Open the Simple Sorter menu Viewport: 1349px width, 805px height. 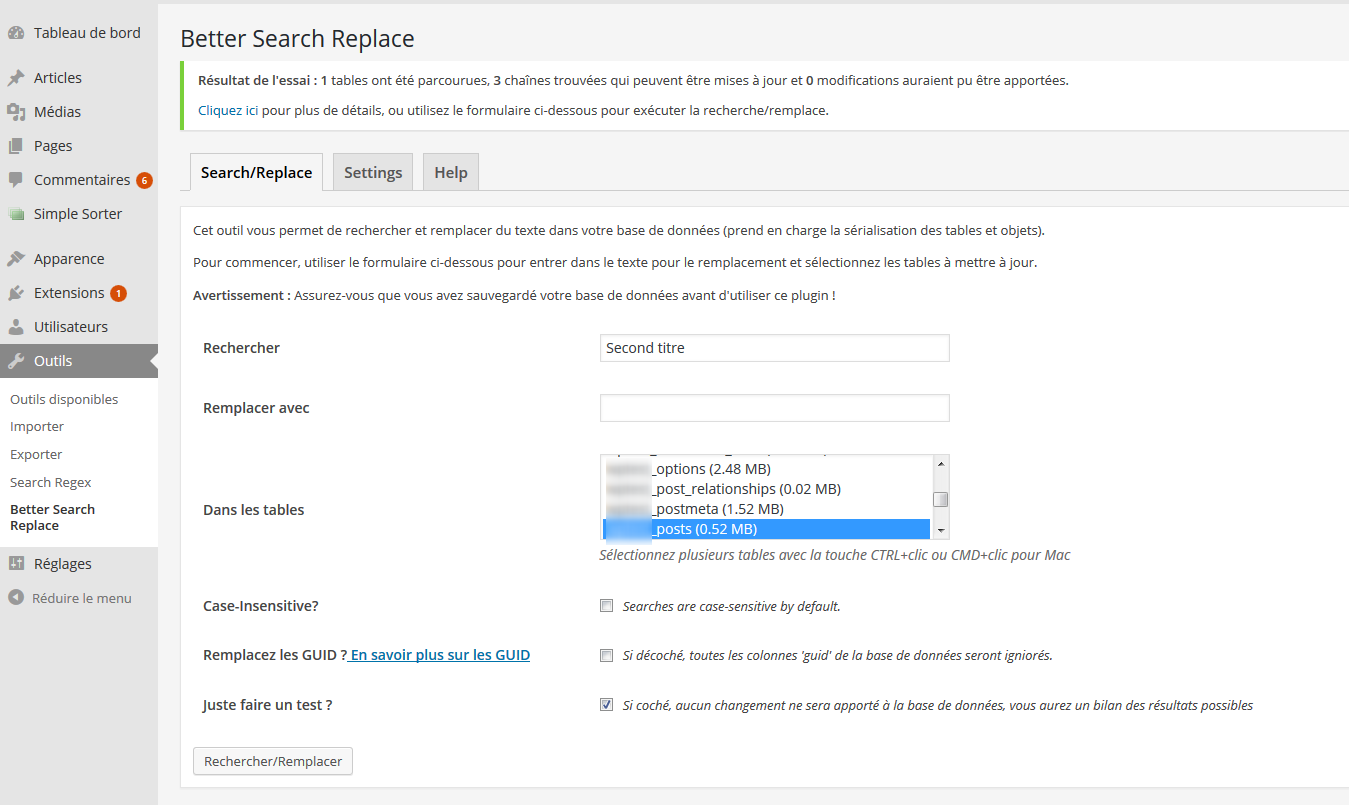point(79,214)
